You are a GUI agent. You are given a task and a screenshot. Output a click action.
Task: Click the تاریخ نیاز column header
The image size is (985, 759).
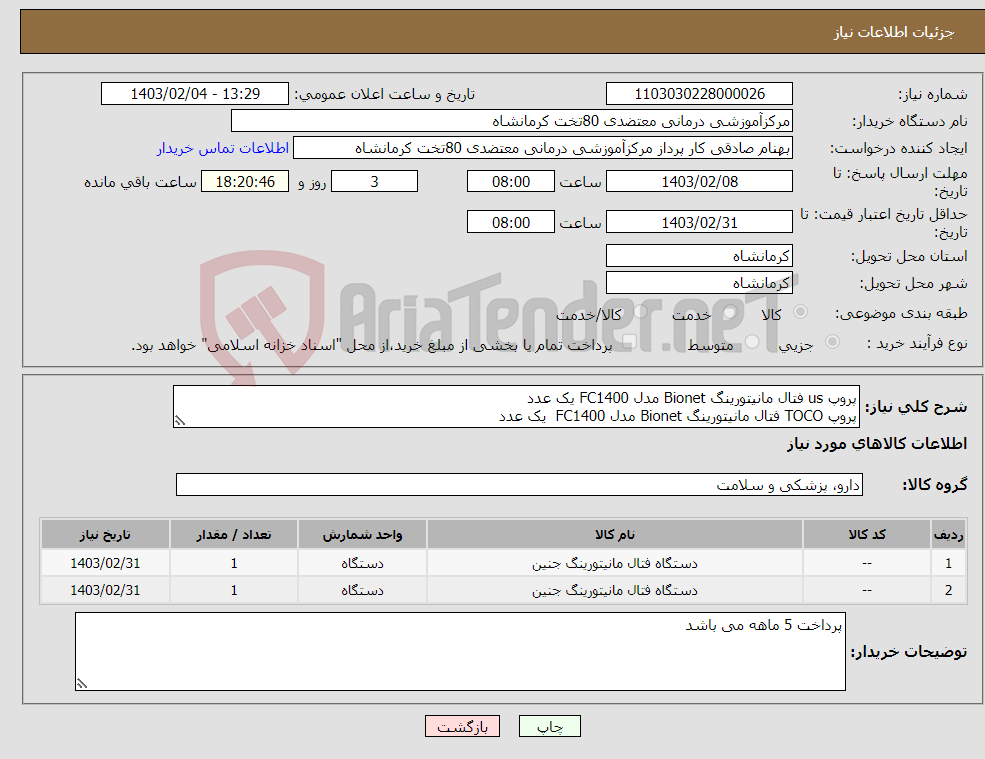(105, 534)
